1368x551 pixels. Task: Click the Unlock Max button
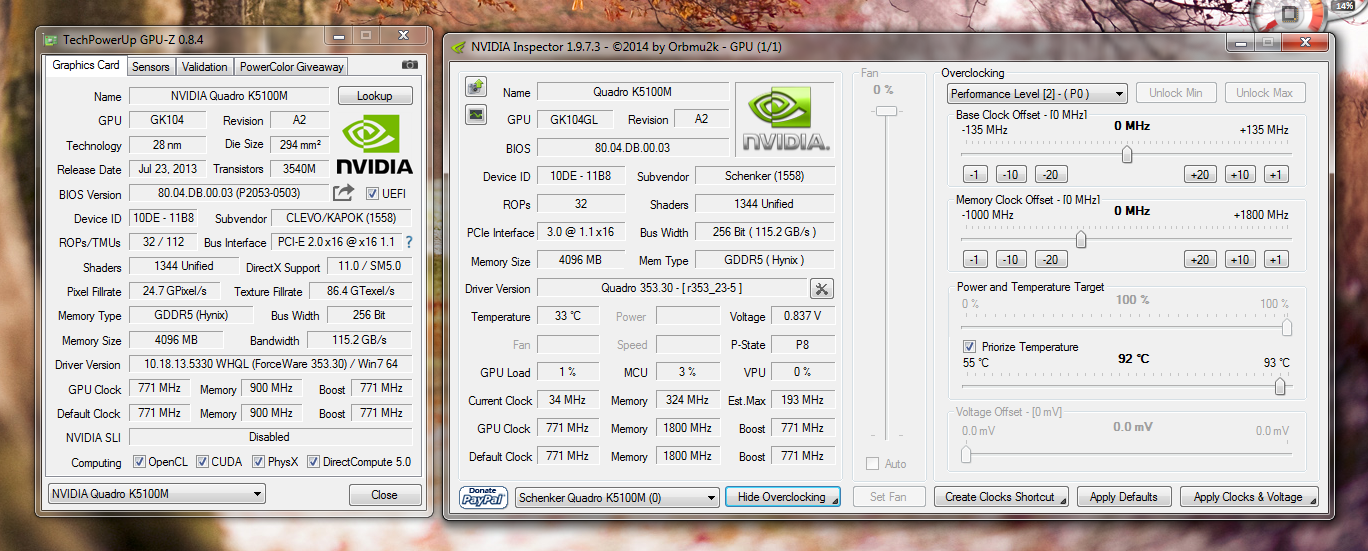[1264, 93]
